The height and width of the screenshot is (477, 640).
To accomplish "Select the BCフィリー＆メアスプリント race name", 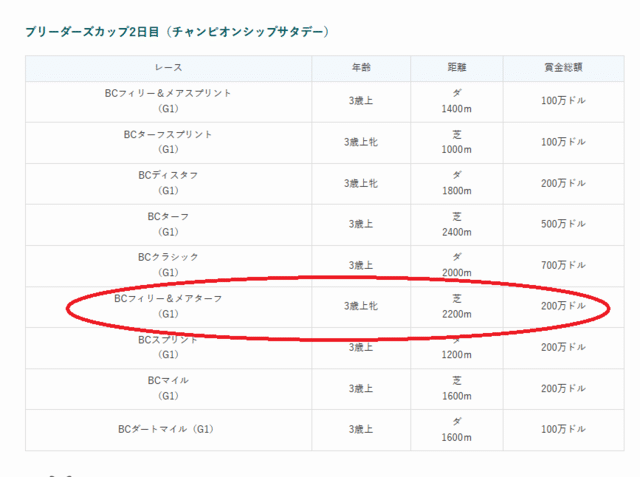I will tap(168, 93).
